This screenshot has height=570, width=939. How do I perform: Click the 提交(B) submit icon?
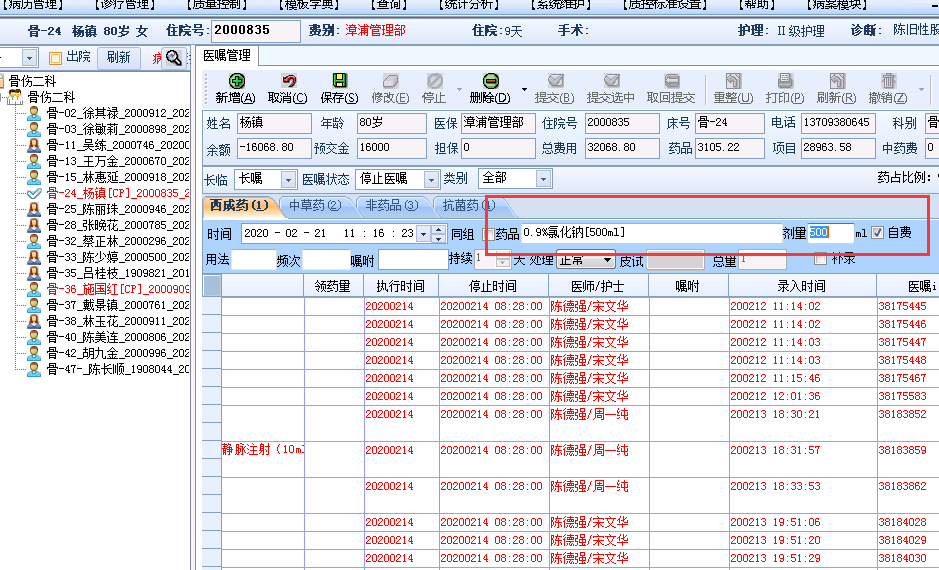[x=555, y=81]
